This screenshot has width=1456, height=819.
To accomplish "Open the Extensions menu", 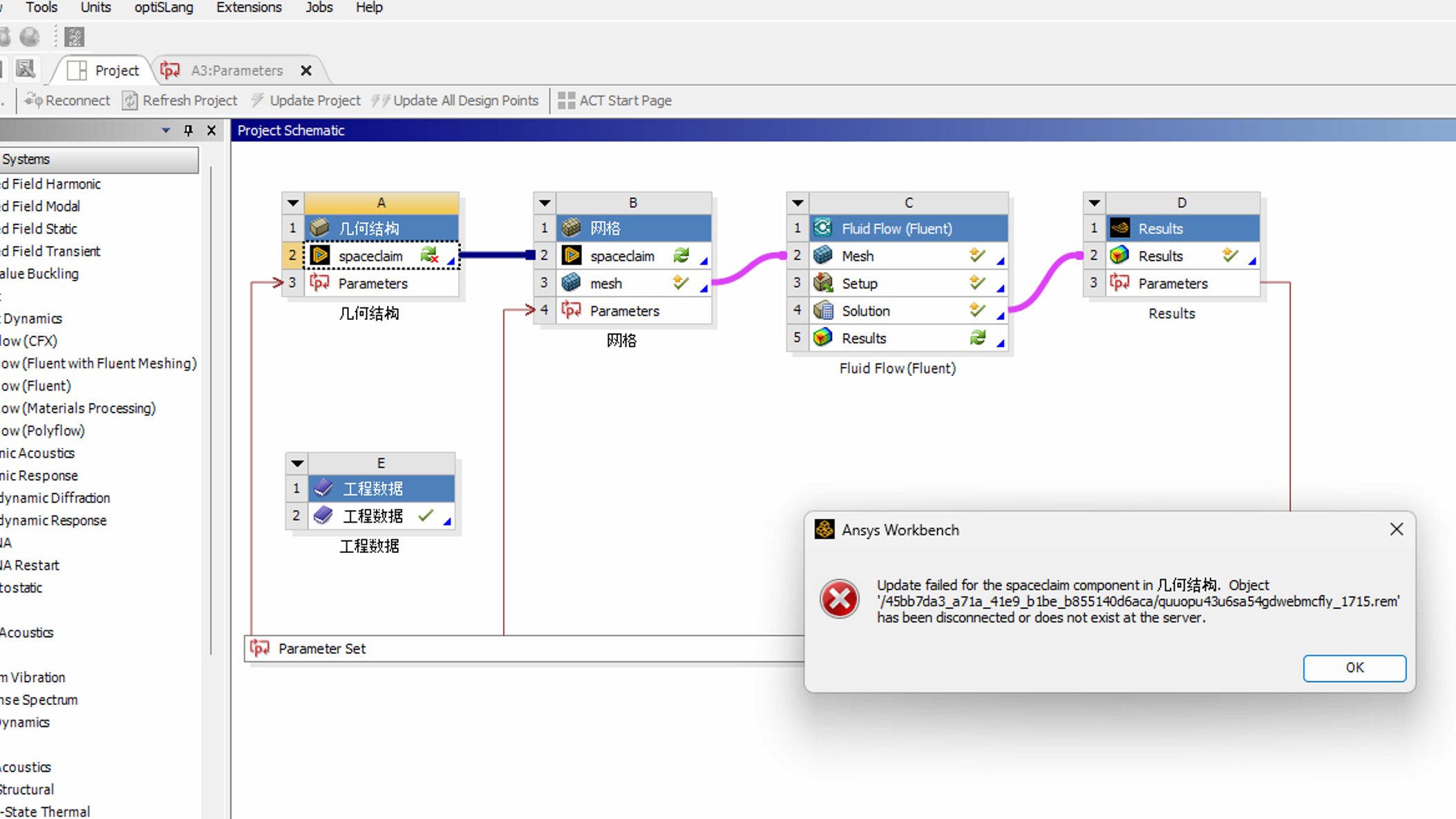I will (x=249, y=8).
